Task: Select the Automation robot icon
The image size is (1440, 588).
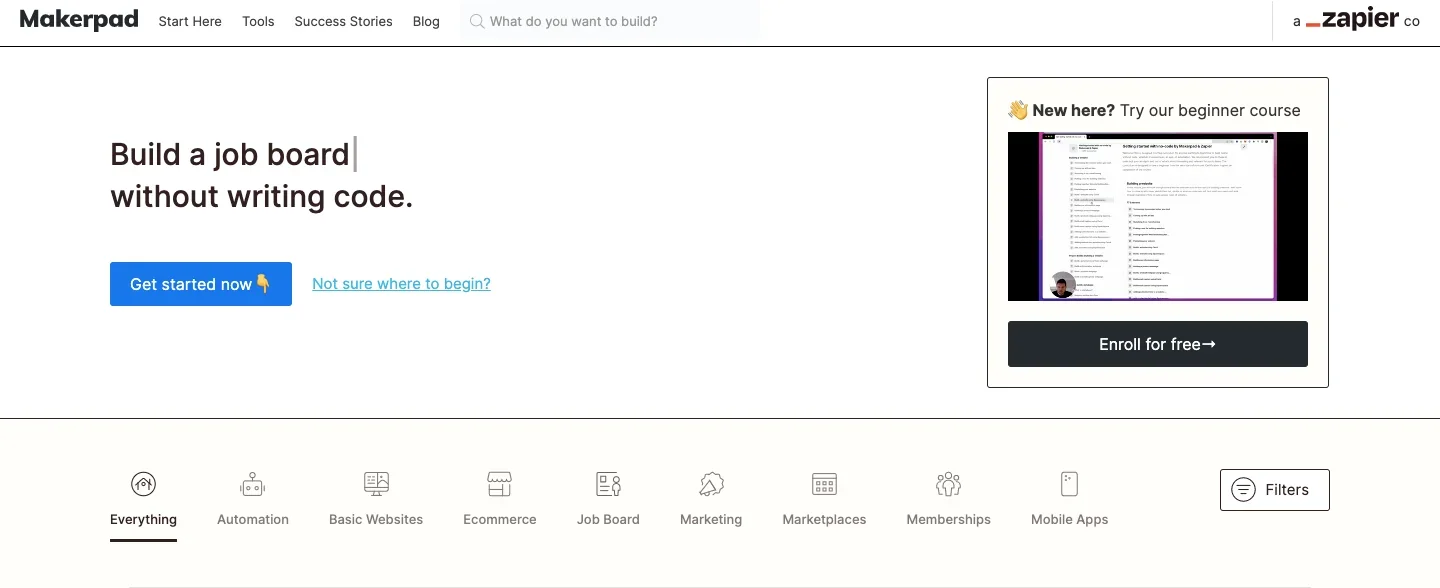Action: pyautogui.click(x=253, y=485)
